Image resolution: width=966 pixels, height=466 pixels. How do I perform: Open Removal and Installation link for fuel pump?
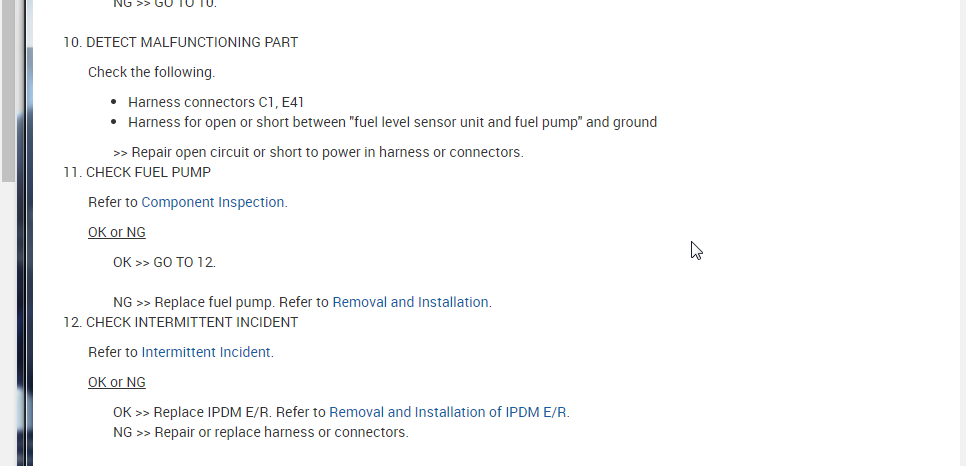click(410, 302)
